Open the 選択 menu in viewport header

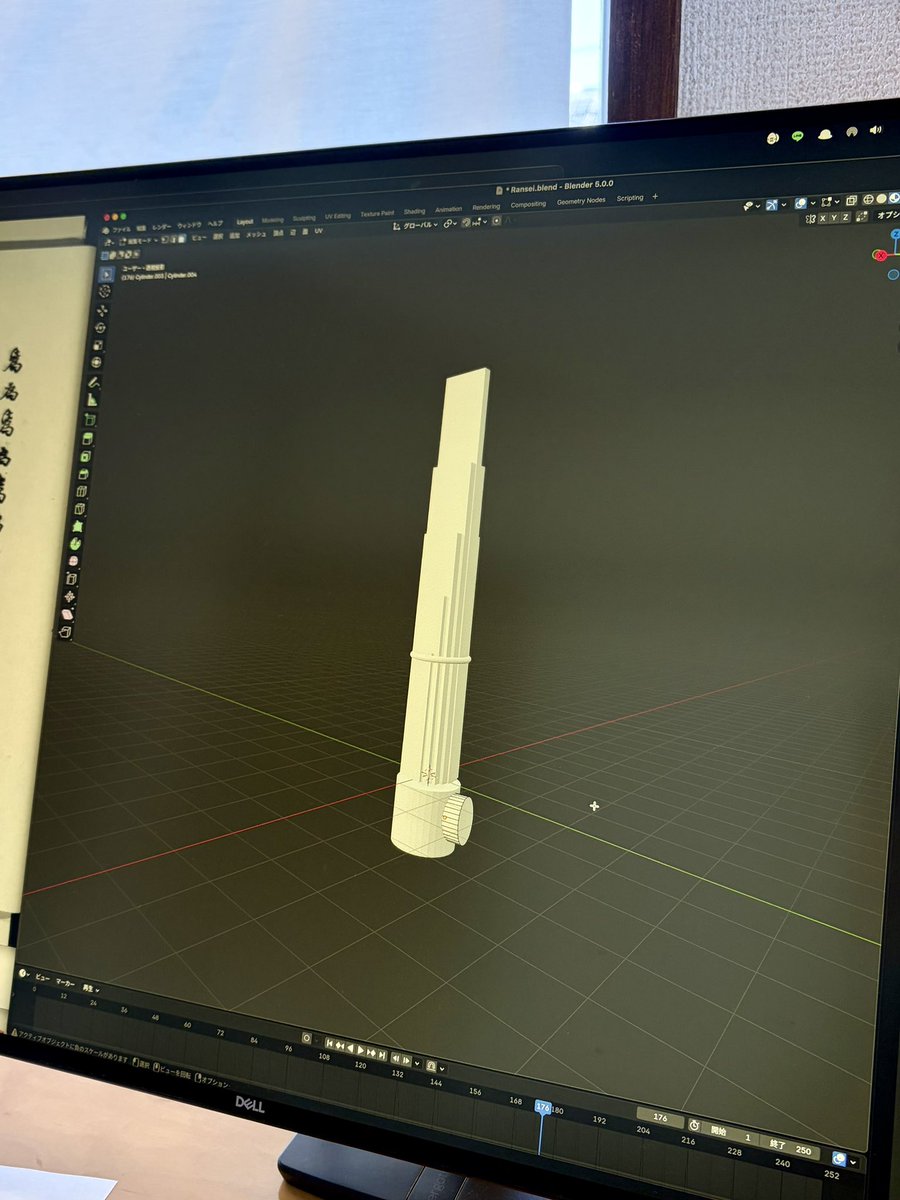coord(218,237)
